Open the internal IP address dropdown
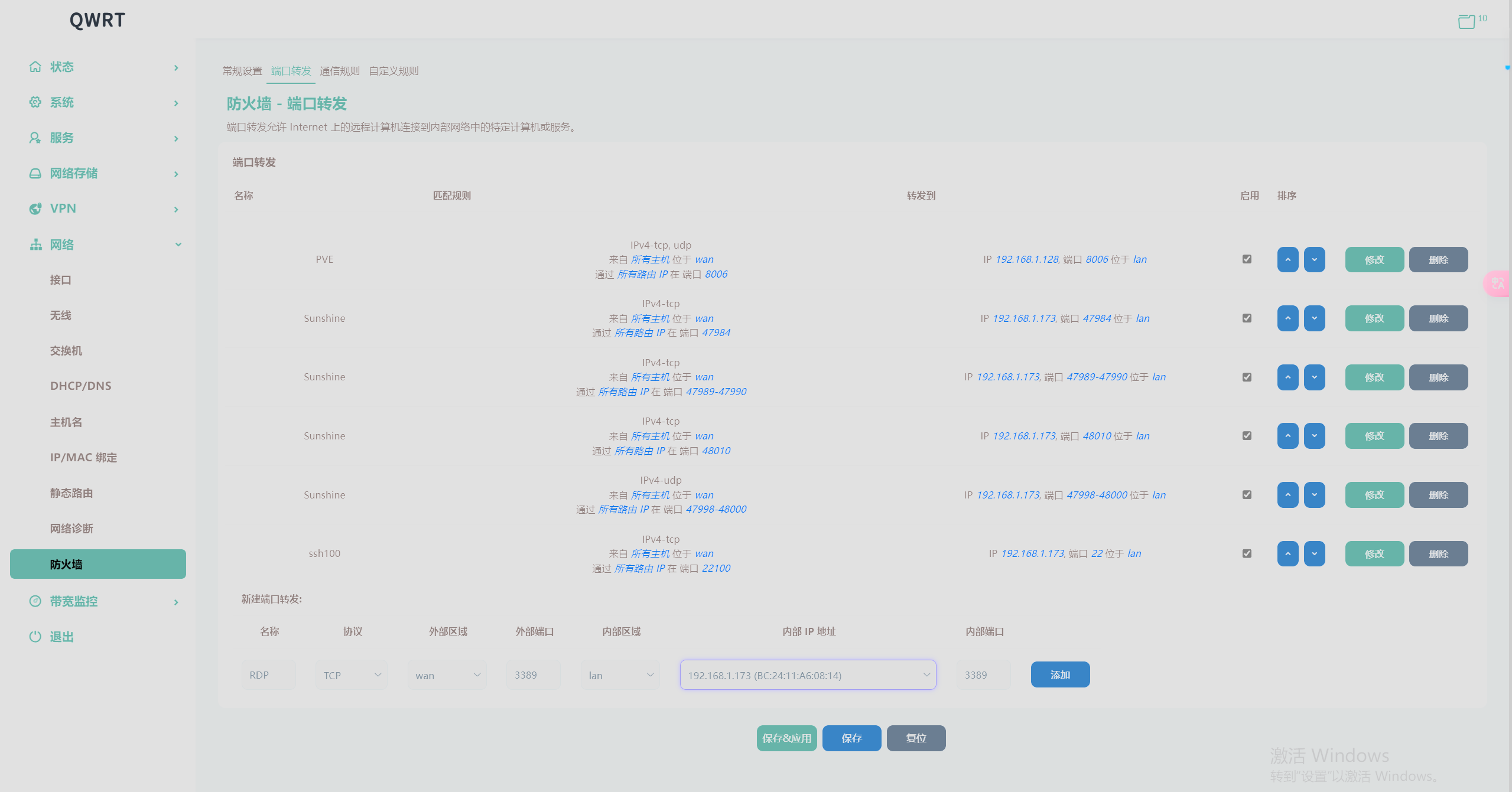This screenshot has width=1512, height=792. point(808,675)
